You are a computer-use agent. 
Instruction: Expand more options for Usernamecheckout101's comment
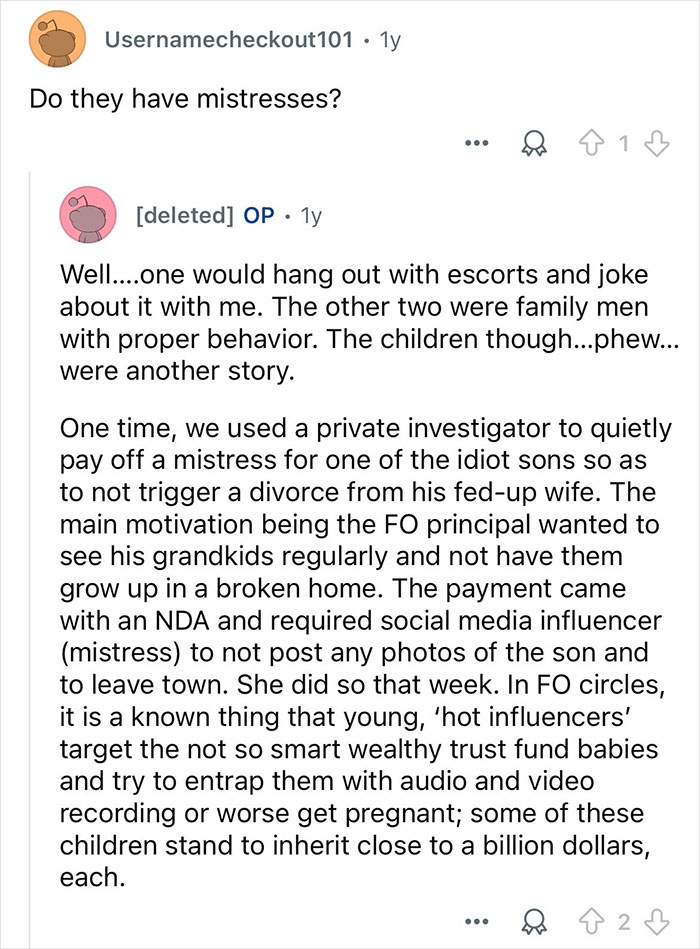[x=478, y=142]
